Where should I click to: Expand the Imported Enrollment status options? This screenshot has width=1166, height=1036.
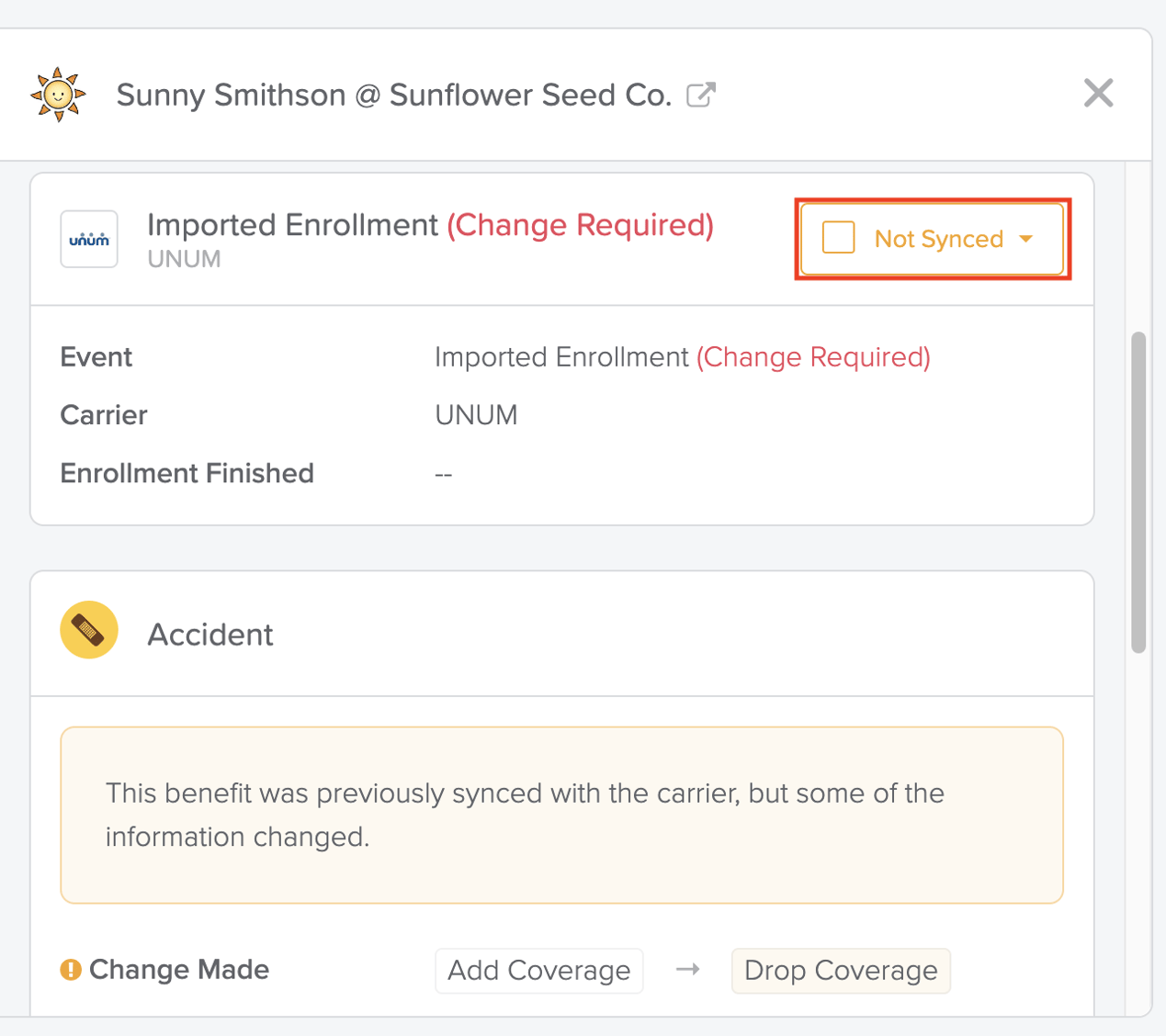(x=1026, y=238)
